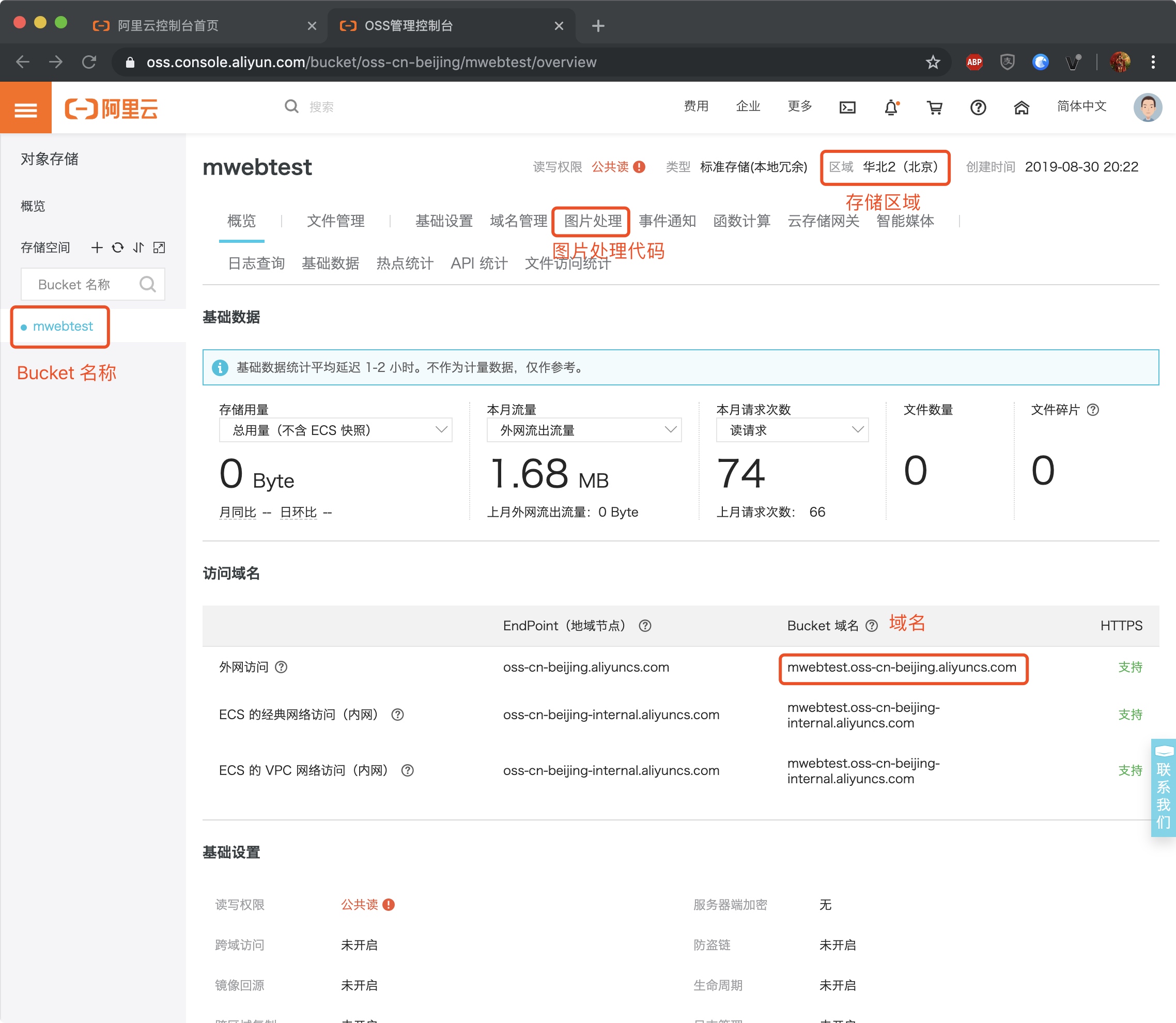
Task: Create new bucket with plus icon
Action: [97, 247]
